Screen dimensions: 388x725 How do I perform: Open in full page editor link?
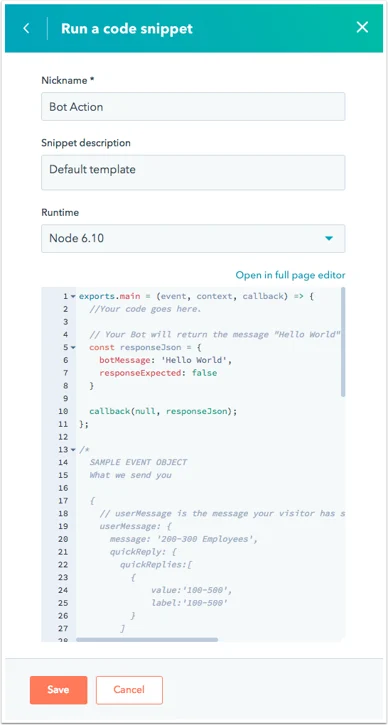[x=290, y=275]
